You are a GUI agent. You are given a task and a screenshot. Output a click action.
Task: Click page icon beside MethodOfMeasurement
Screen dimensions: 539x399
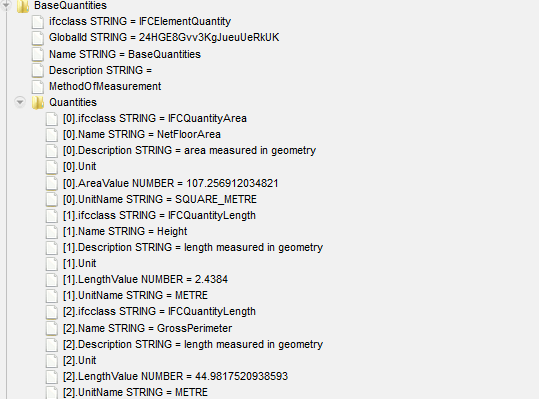tap(37, 87)
